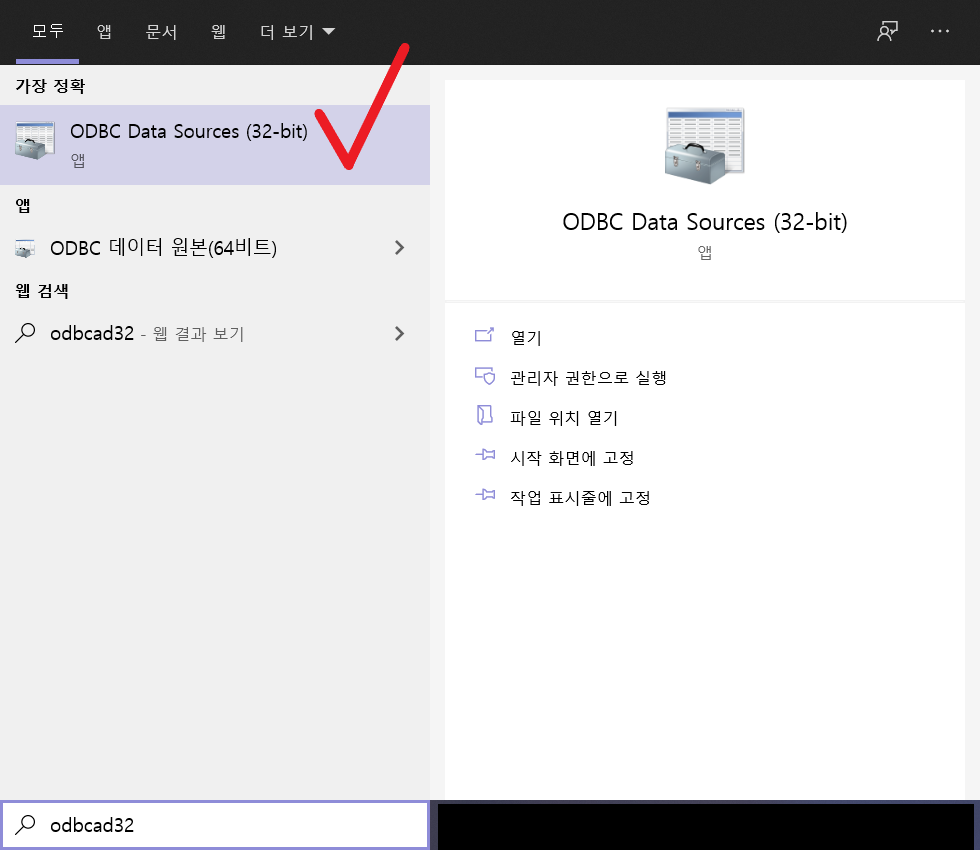This screenshot has height=850, width=980.
Task: Click magnifier icon beside odbcad32 web result
Action: (25, 332)
